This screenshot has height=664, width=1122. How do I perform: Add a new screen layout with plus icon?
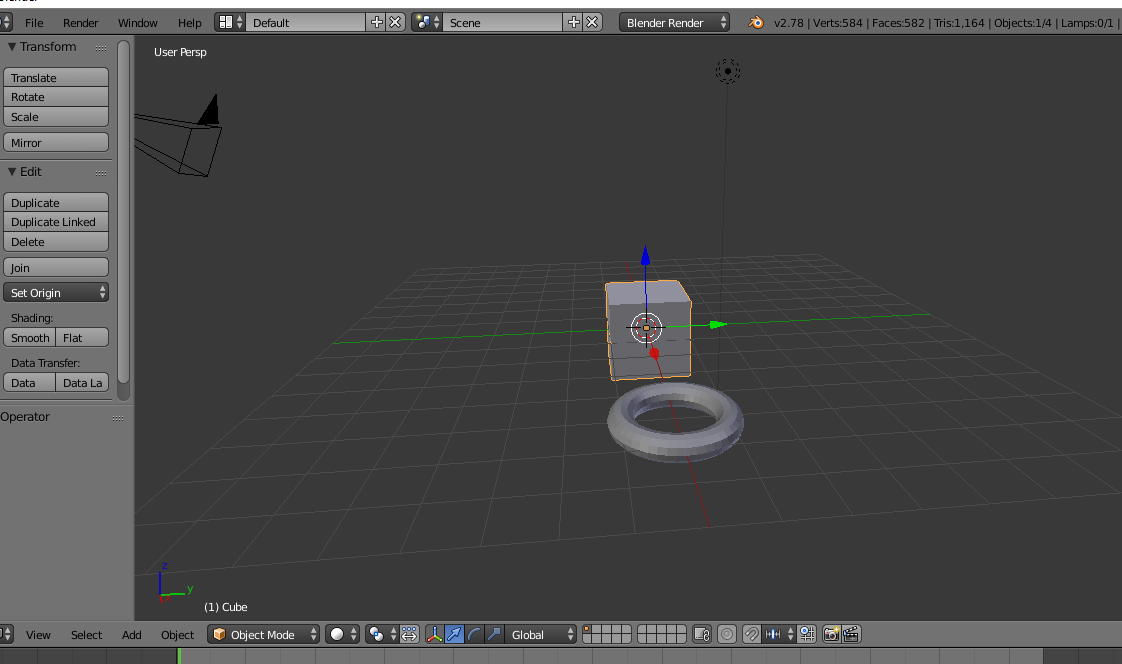(376, 22)
